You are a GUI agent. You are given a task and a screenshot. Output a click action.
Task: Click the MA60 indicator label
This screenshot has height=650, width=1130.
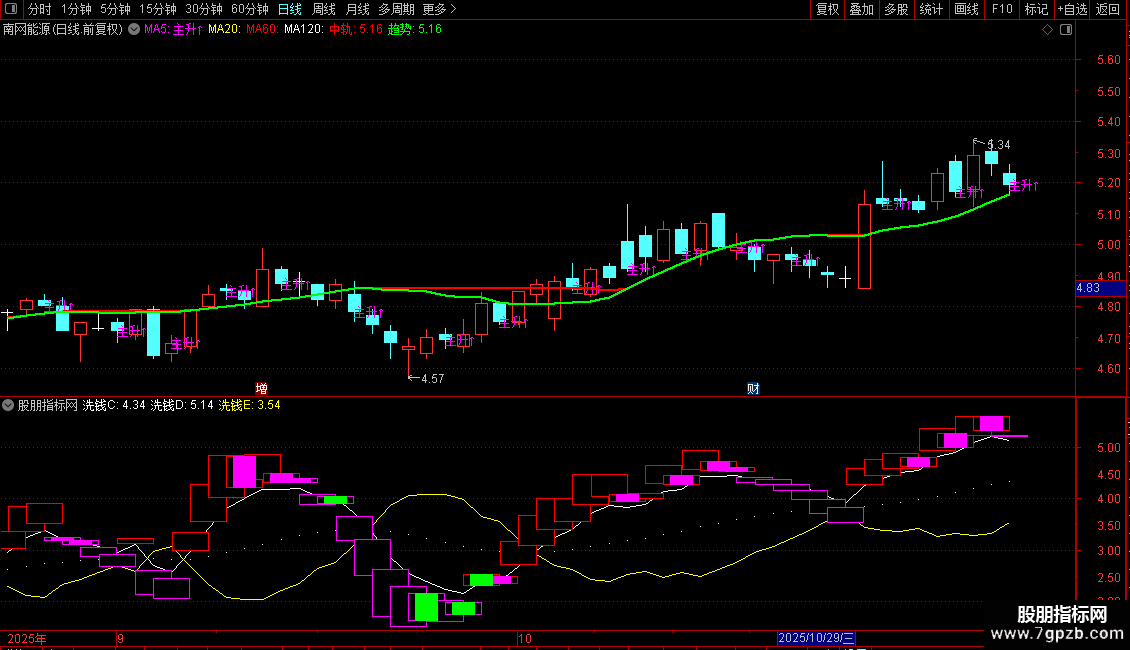click(262, 30)
